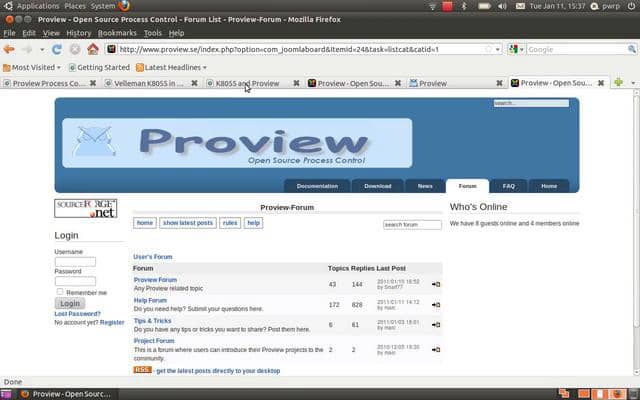Open the Project Forum link

coord(154,341)
